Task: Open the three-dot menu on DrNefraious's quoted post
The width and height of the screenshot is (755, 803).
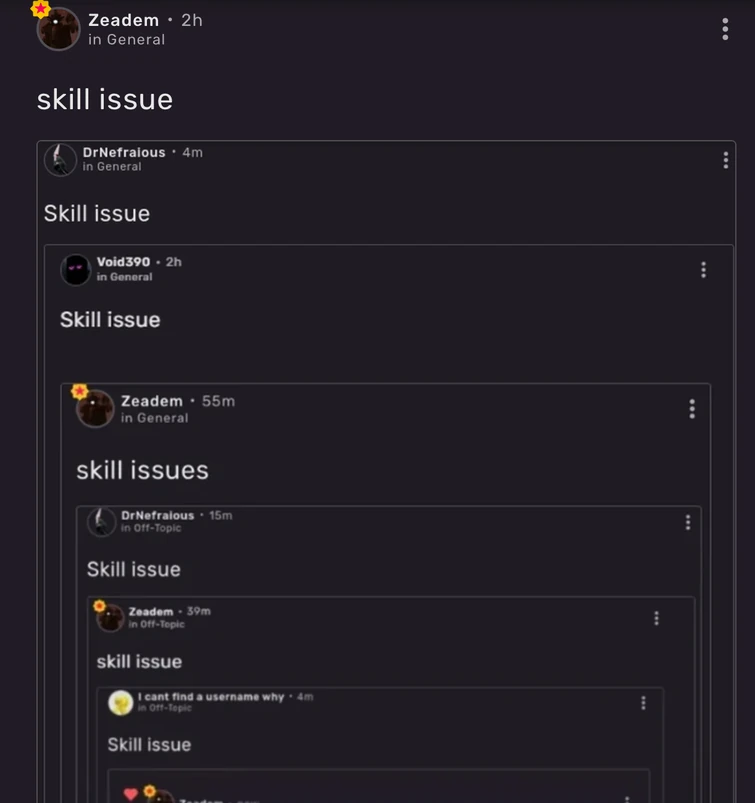Action: 723,162
